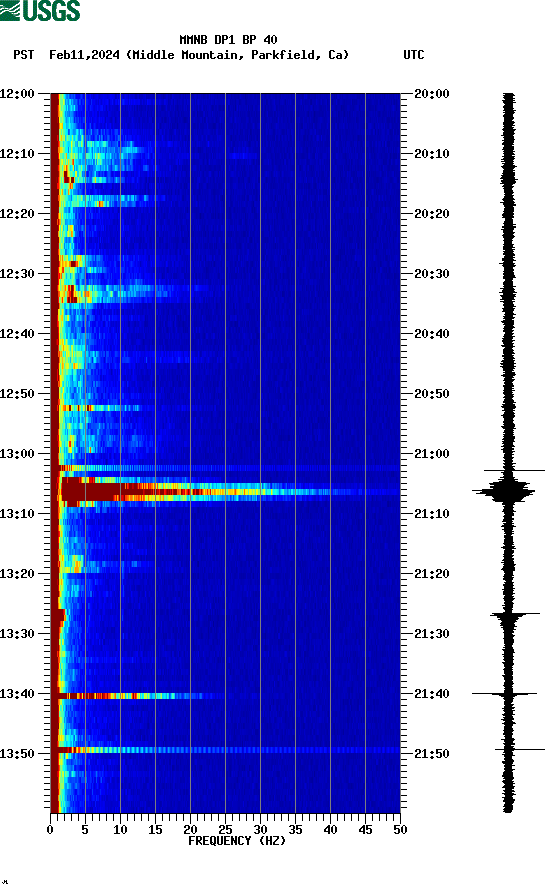The width and height of the screenshot is (552, 893).
Task: Click the 20:00 UTC time label
Action: [x=432, y=93]
